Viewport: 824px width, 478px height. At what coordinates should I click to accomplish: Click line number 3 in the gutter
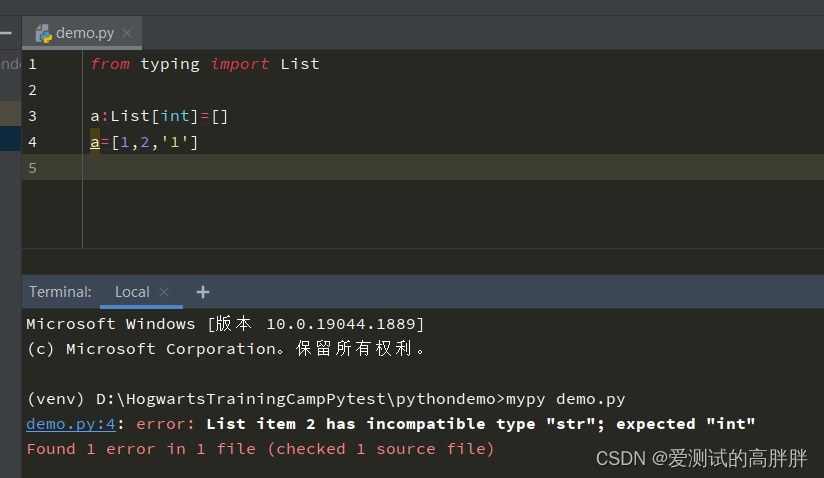tap(33, 116)
